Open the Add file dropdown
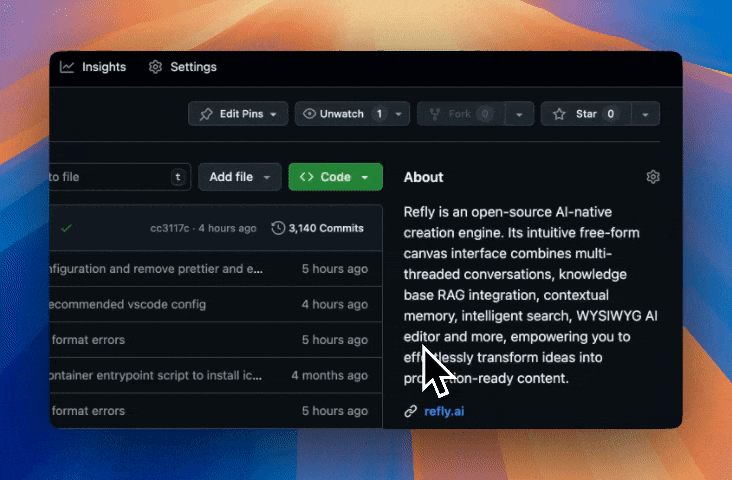Viewport: 732px width, 480px height. click(240, 177)
